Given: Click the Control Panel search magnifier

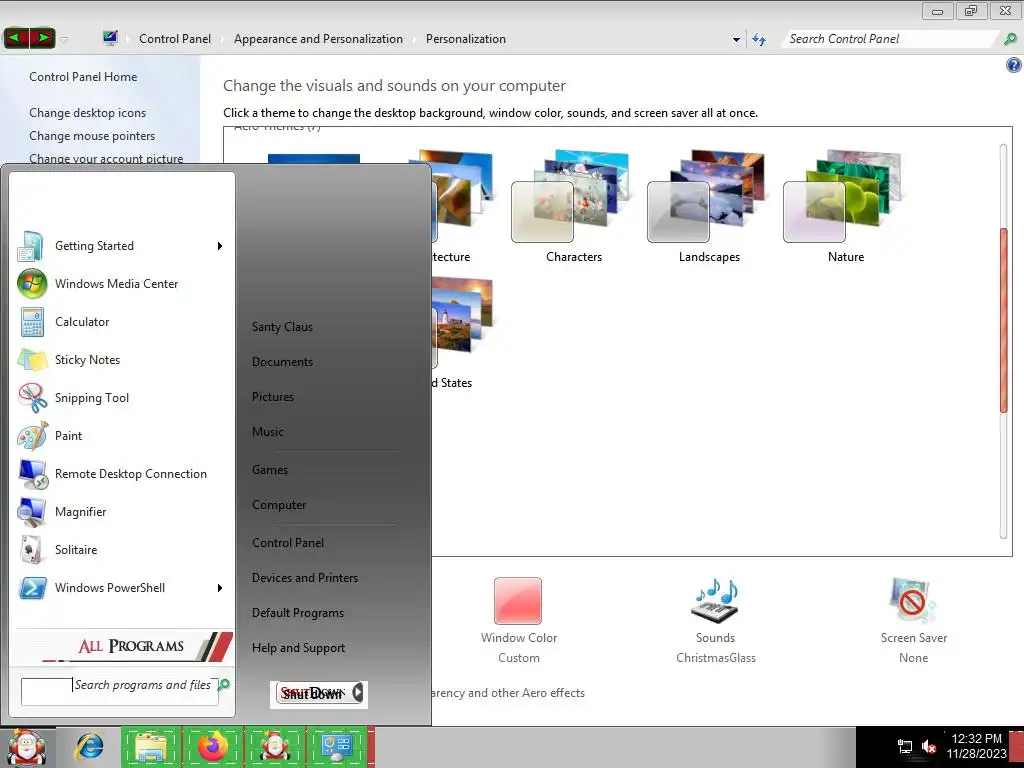Looking at the screenshot, I should click(x=1010, y=39).
